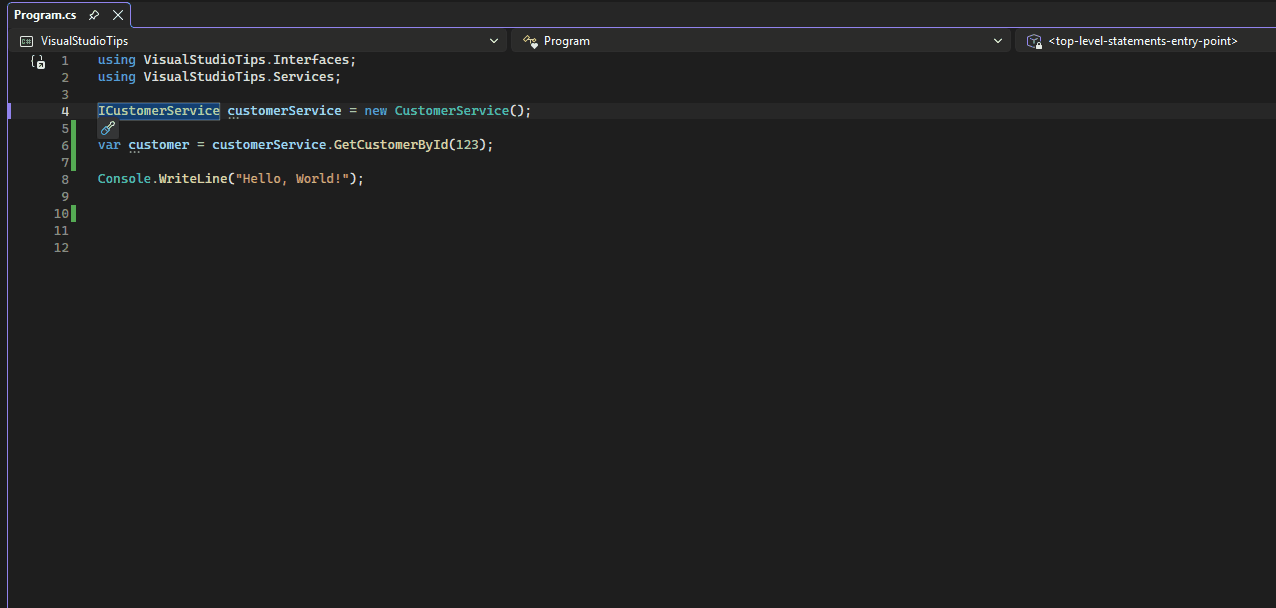Click line number 8 in the gutter
The width and height of the screenshot is (1276, 608).
coord(65,180)
